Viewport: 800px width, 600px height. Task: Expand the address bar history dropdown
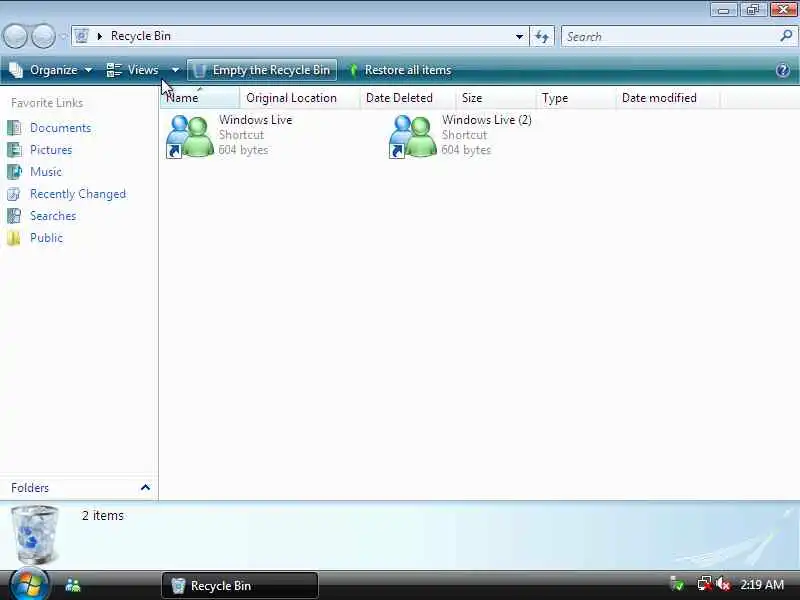[519, 36]
